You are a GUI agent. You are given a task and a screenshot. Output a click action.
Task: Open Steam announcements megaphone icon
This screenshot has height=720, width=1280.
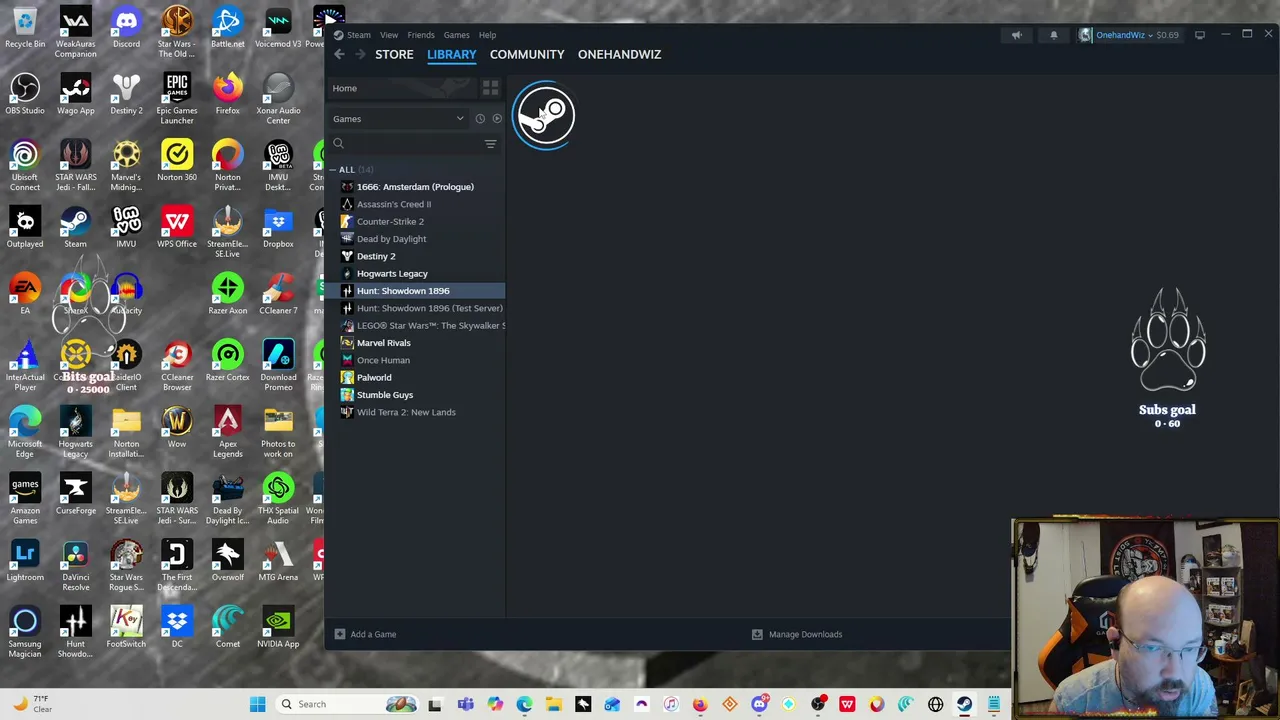pyautogui.click(x=1016, y=35)
